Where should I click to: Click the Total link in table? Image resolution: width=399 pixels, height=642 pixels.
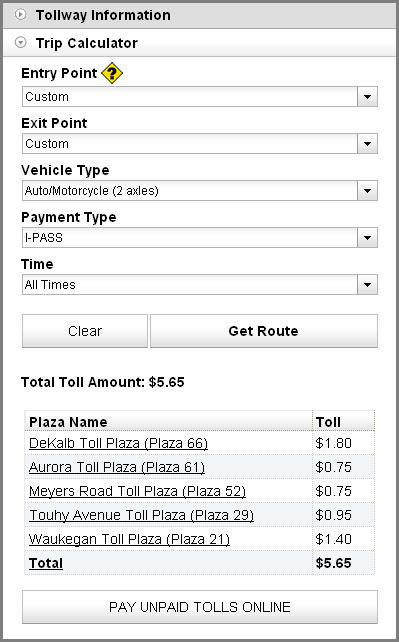[x=46, y=563]
